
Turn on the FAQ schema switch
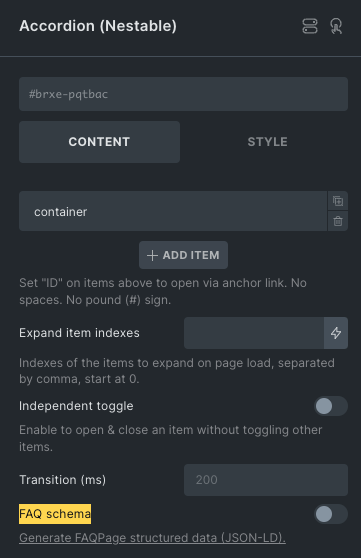(331, 514)
